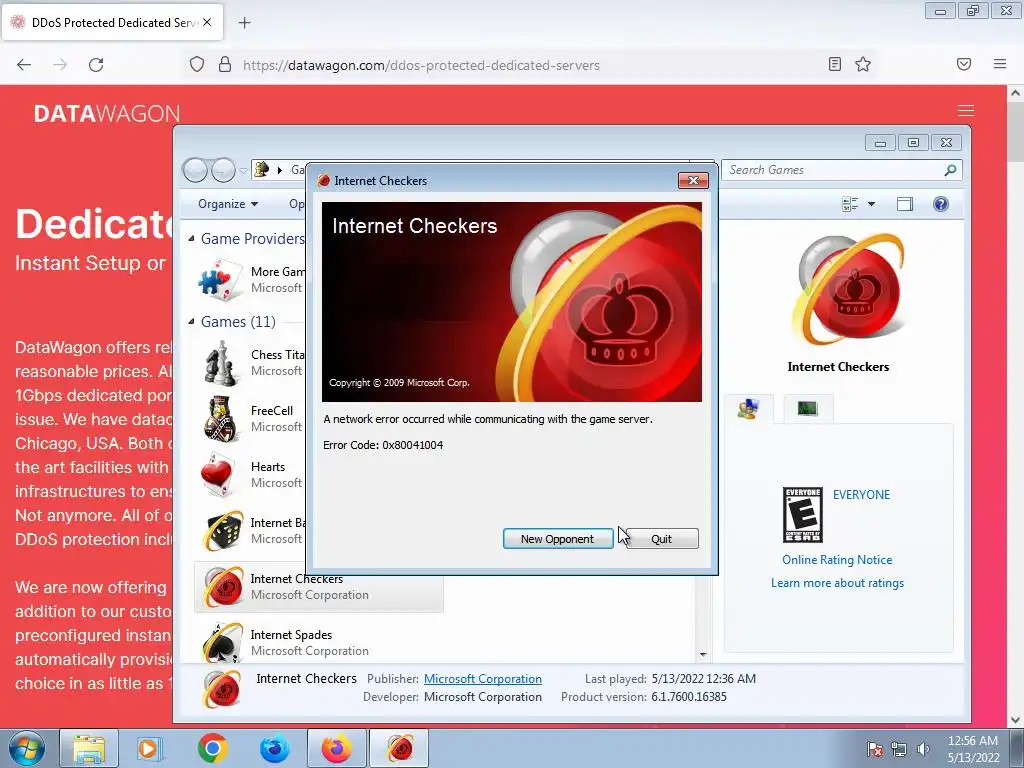Screen dimensions: 1024x768
Task: Collapse the Game Providers group
Action: click(191, 239)
